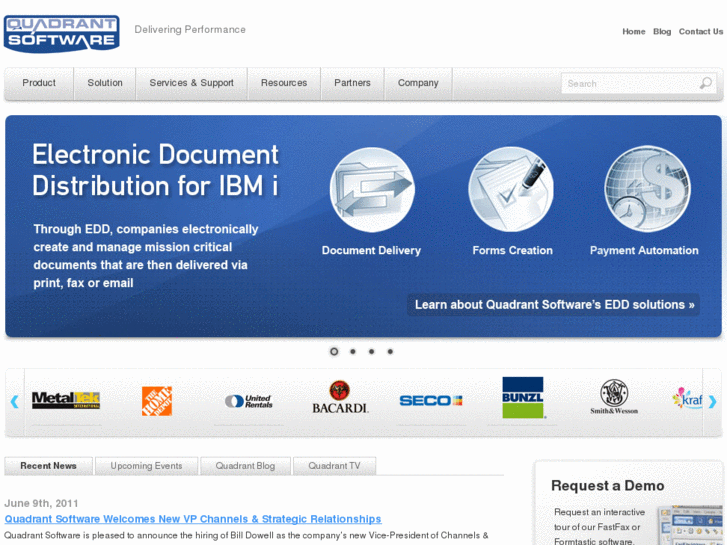This screenshot has width=727, height=545.
Task: Click the Electronic Document Distribution headline
Action: pos(155,170)
